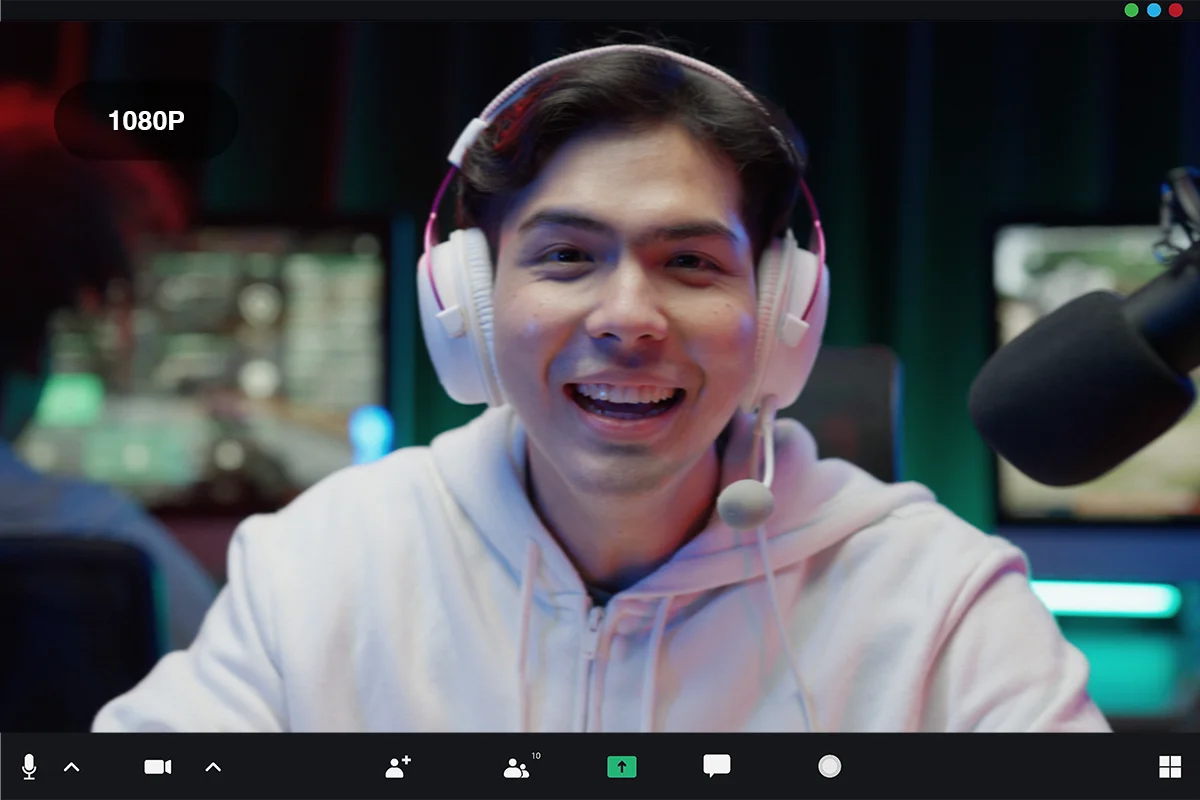
Task: Expand the microphone audio options chevron
Action: click(x=72, y=767)
